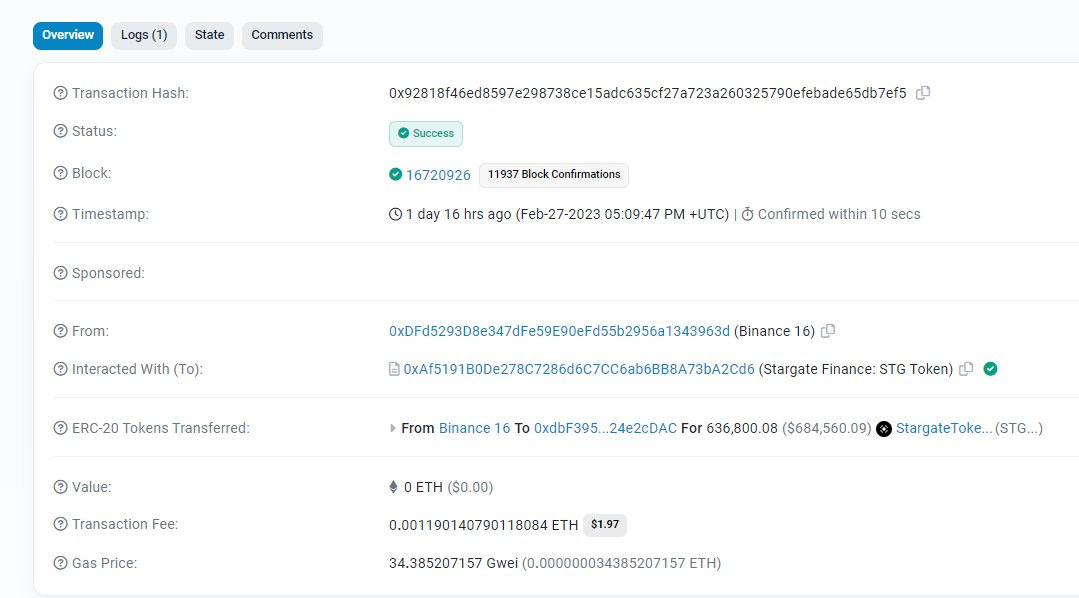This screenshot has width=1079, height=598.
Task: Click the contract document icon before 0xAf5191
Action: coord(394,370)
